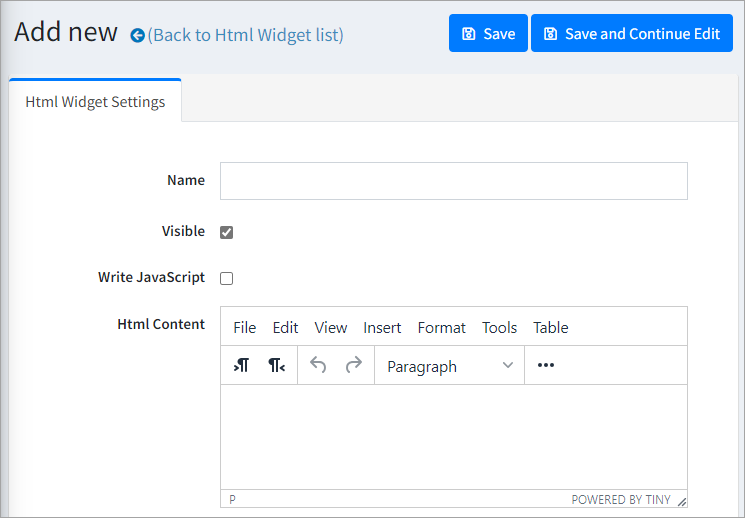The height and width of the screenshot is (518, 745).
Task: Click the Save button
Action: [x=488, y=33]
